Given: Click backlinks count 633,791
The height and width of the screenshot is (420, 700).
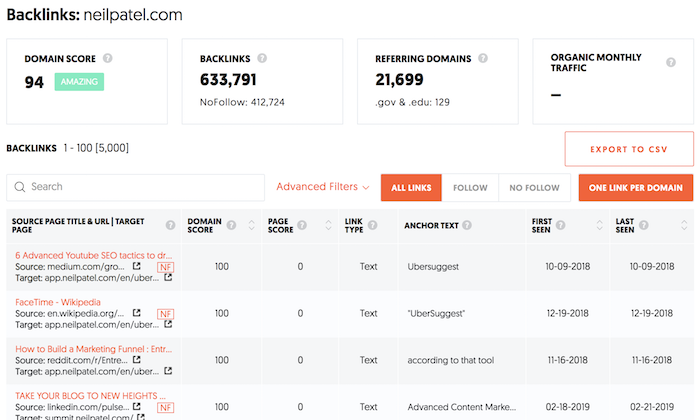Looking at the screenshot, I should pos(228,80).
